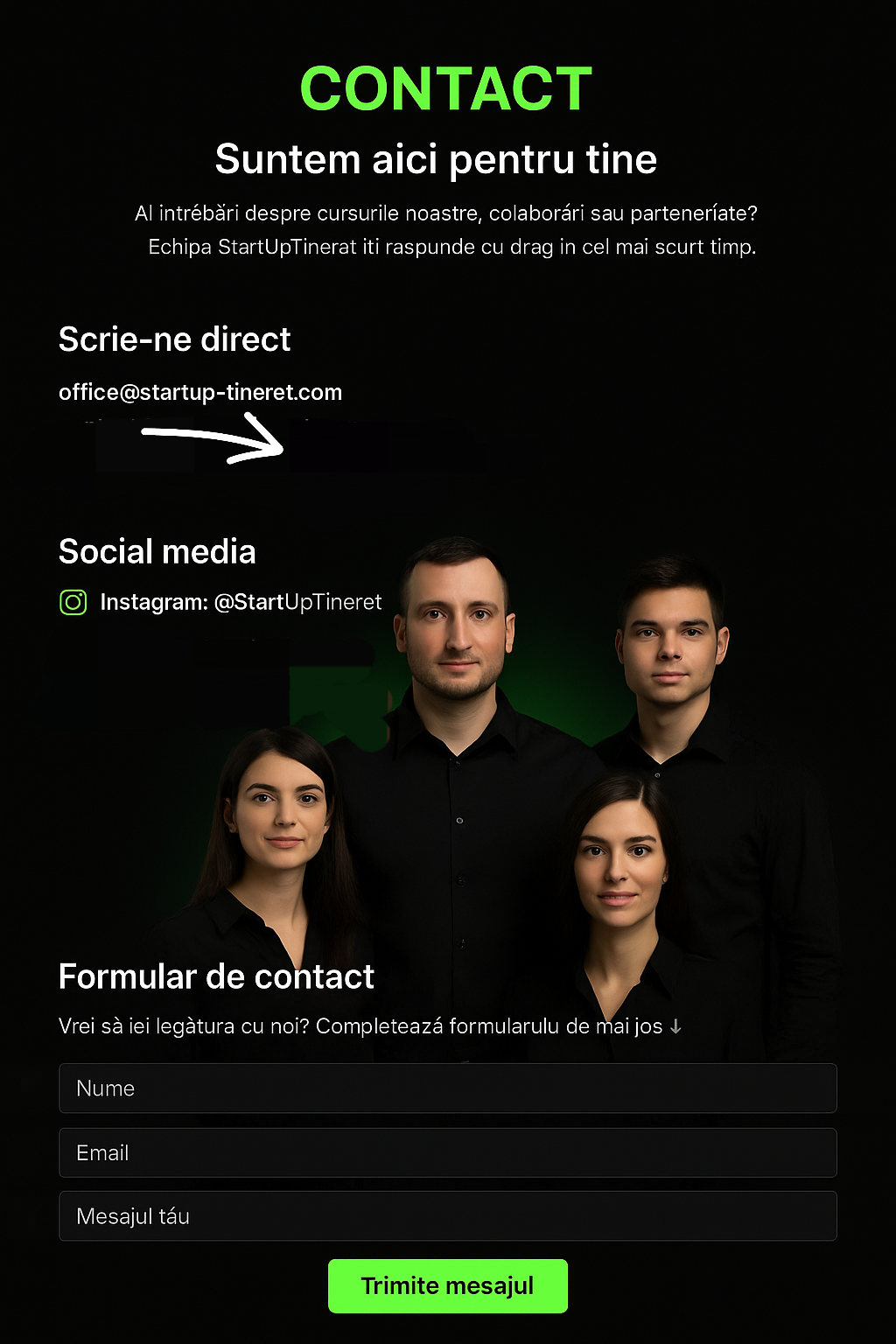Click the office@startup-tineret.com email address
Viewport: 896px width, 1344px height.
200,392
